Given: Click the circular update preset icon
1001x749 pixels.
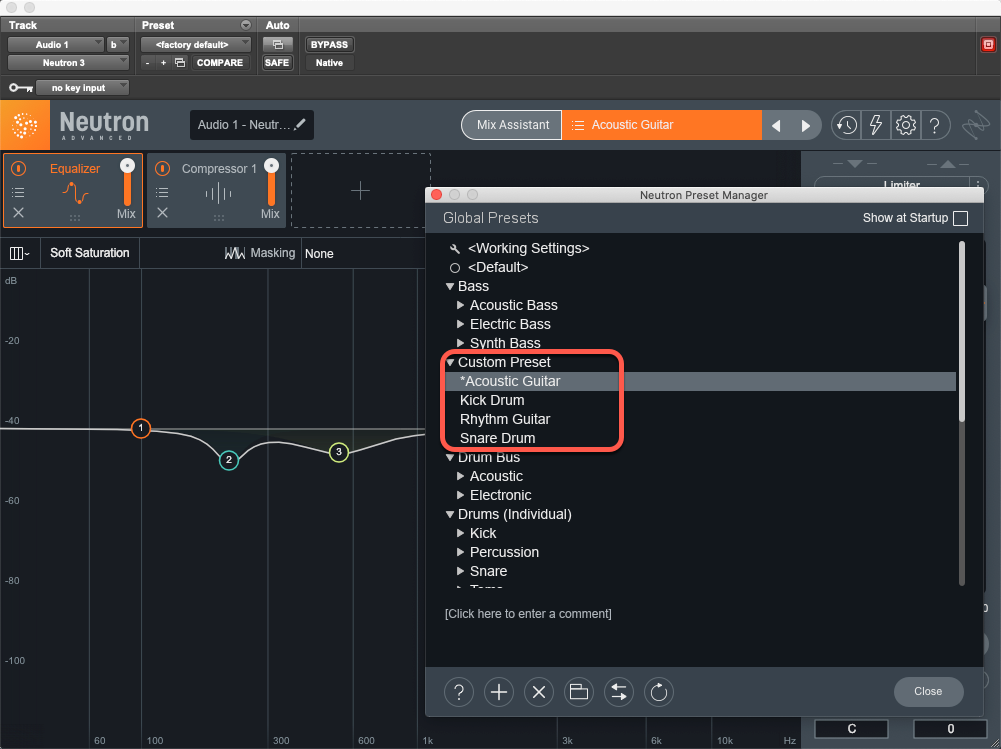Looking at the screenshot, I should [x=659, y=692].
